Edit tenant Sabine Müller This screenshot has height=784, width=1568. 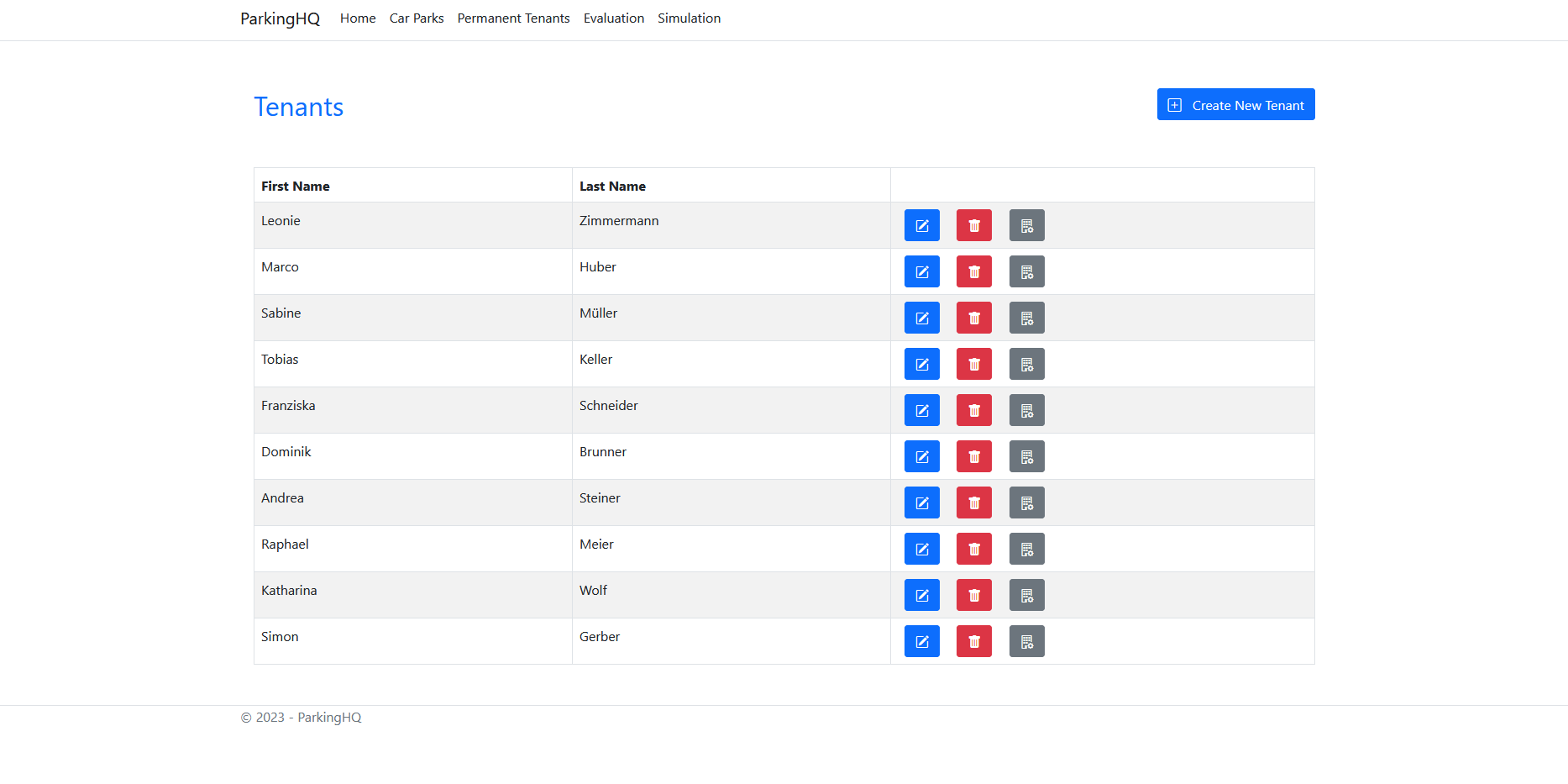click(921, 318)
